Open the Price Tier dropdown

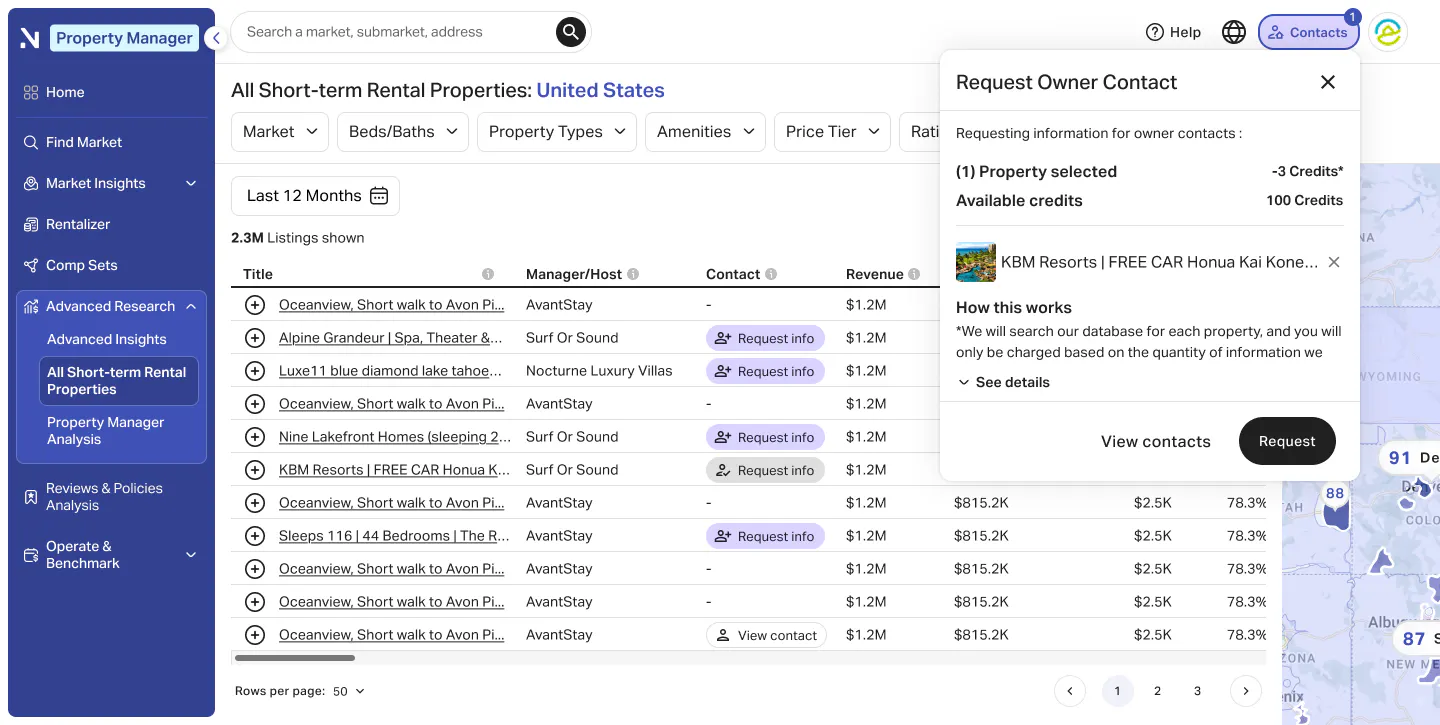(832, 132)
